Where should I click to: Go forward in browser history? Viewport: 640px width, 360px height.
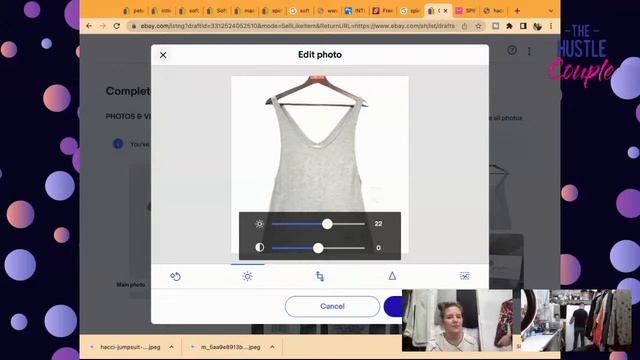[x=103, y=26]
